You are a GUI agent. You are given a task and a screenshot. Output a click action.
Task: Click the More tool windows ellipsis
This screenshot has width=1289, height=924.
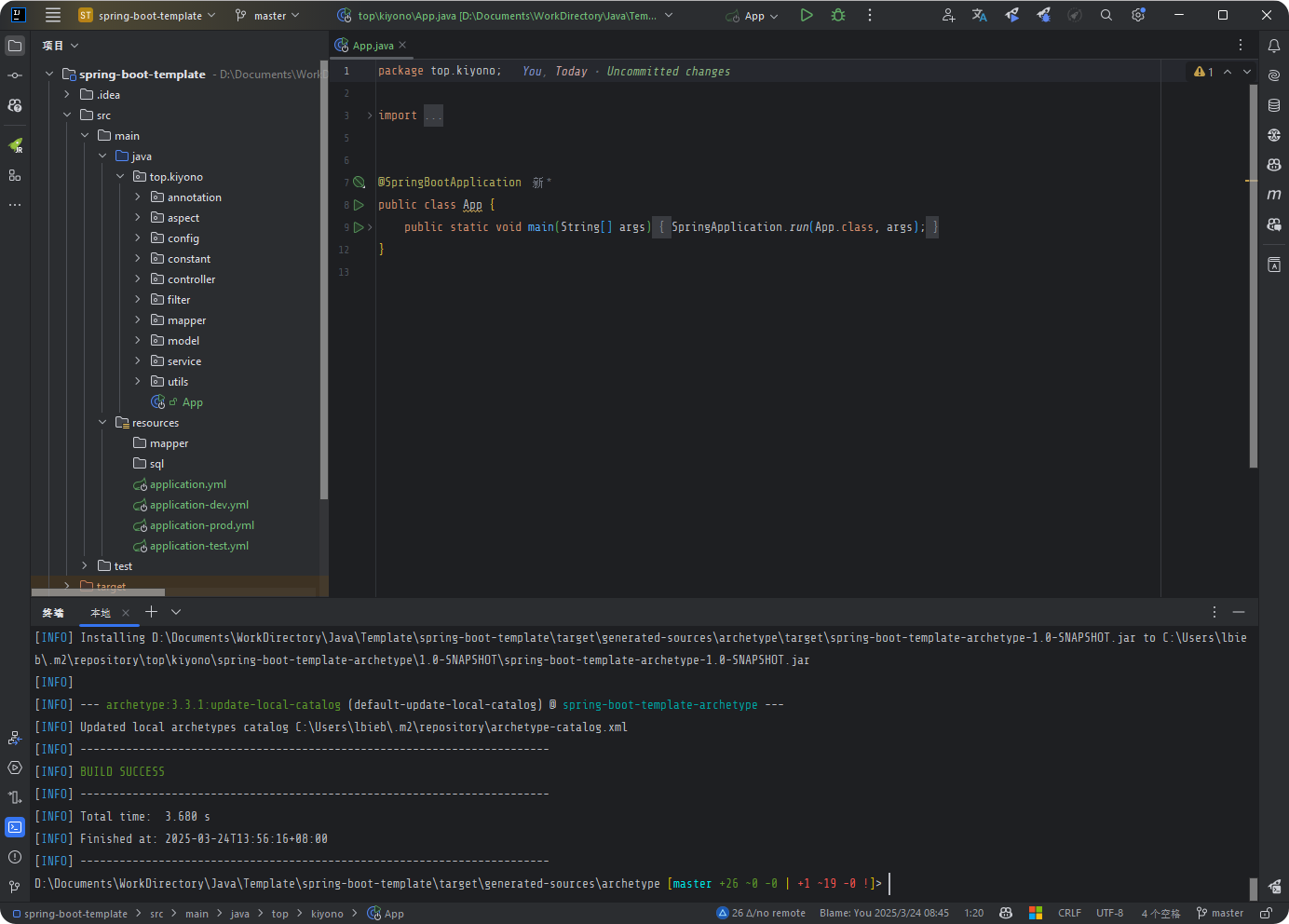pos(15,205)
